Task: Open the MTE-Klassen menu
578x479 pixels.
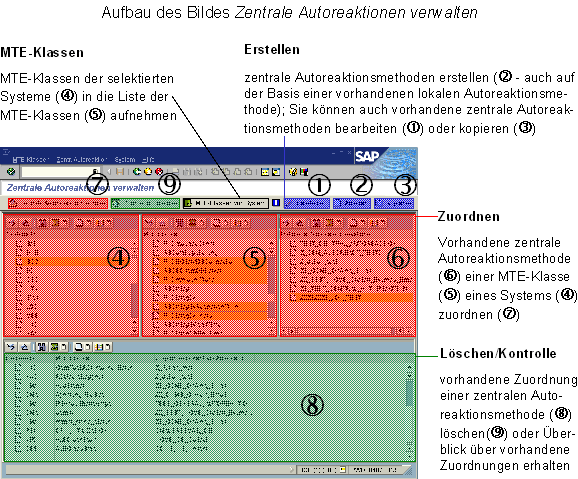Action: (31, 160)
